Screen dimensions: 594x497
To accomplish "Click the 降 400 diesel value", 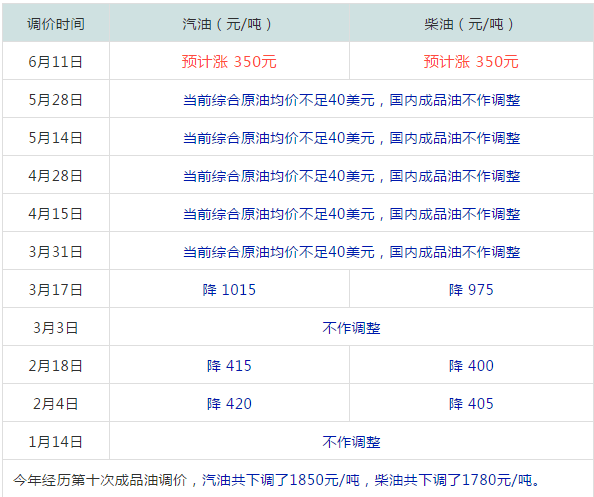I will click(x=471, y=366).
